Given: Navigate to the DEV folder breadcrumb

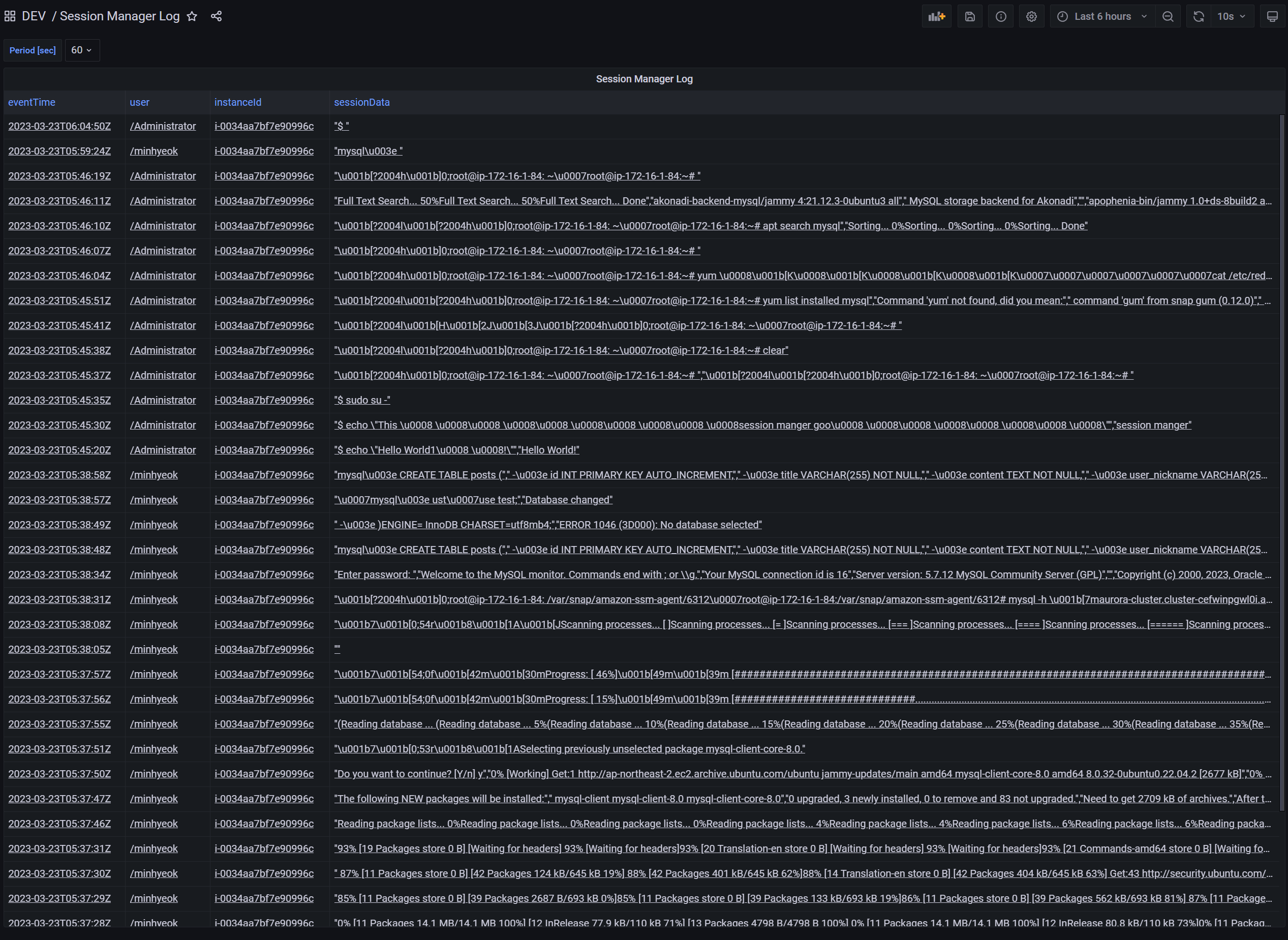Looking at the screenshot, I should click(34, 16).
